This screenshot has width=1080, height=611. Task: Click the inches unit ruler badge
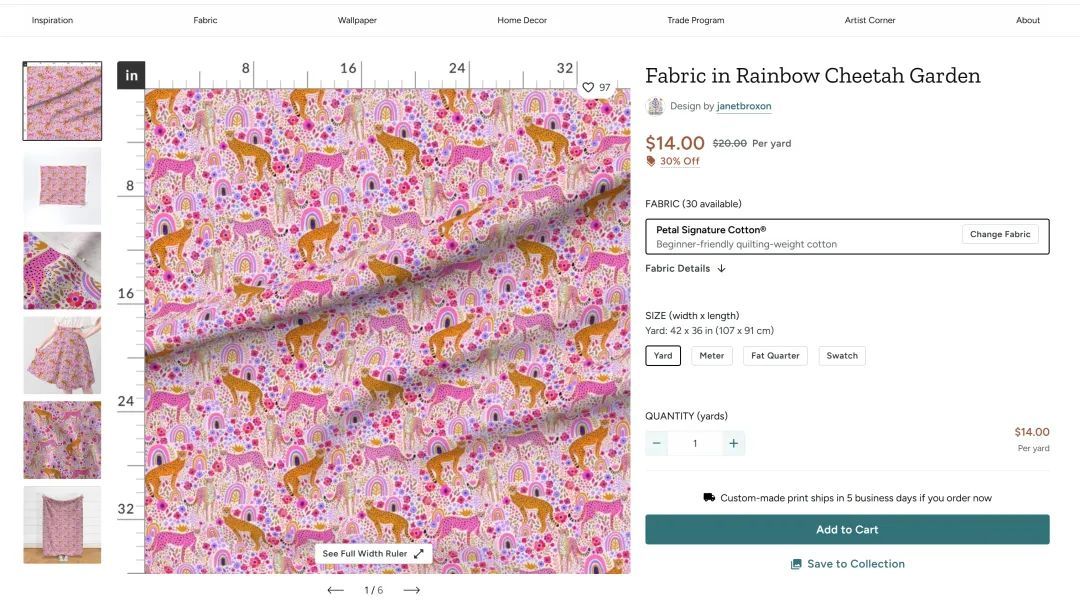coord(131,75)
